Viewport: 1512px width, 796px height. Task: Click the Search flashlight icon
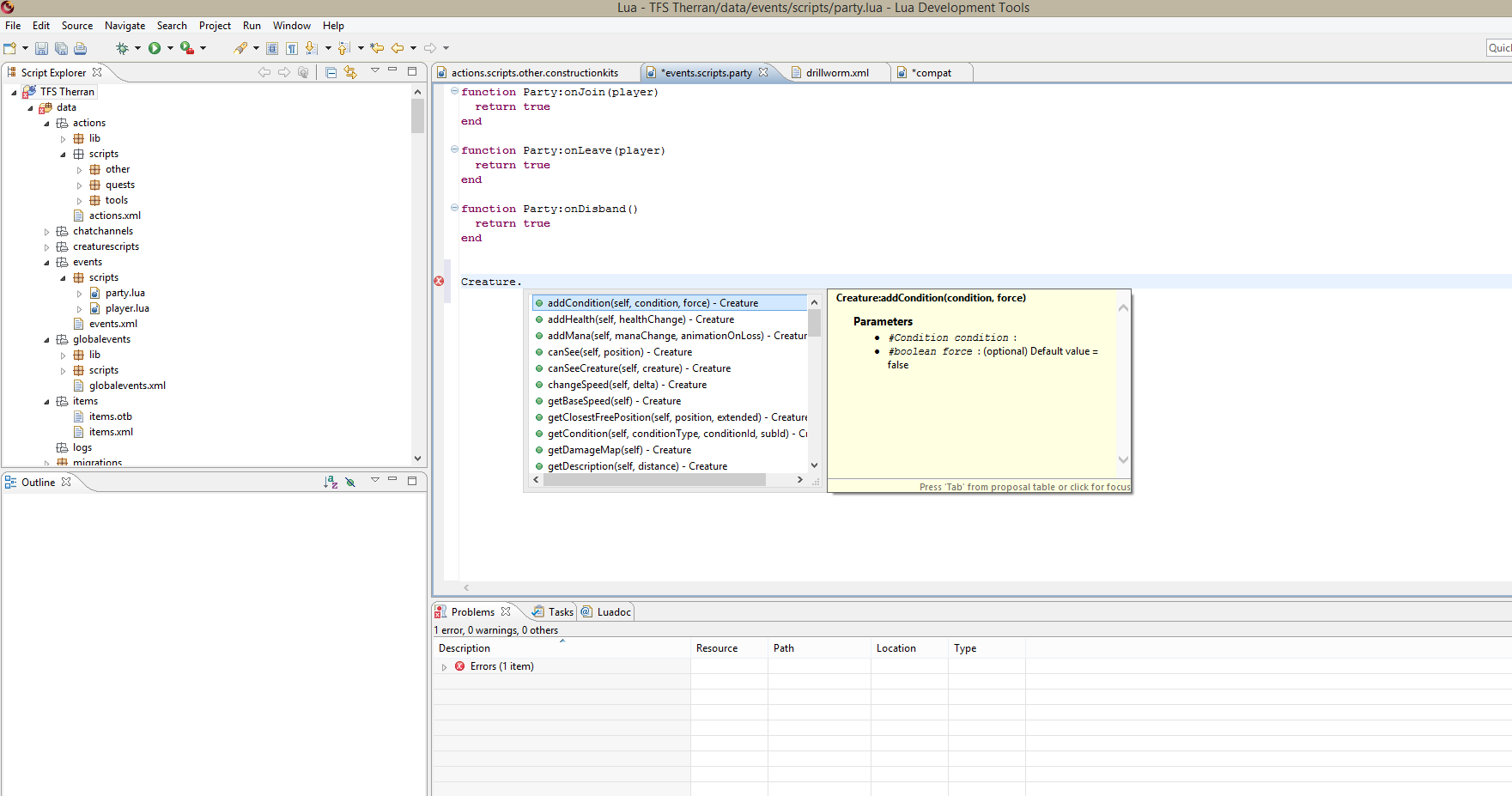click(240, 48)
